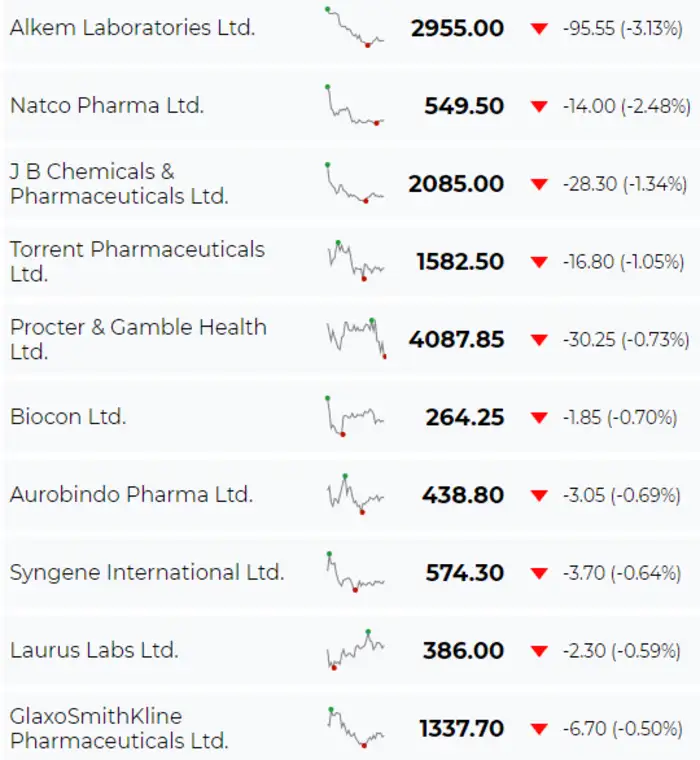Click red down arrow beside 2955.00
The image size is (700, 760).
[540, 29]
